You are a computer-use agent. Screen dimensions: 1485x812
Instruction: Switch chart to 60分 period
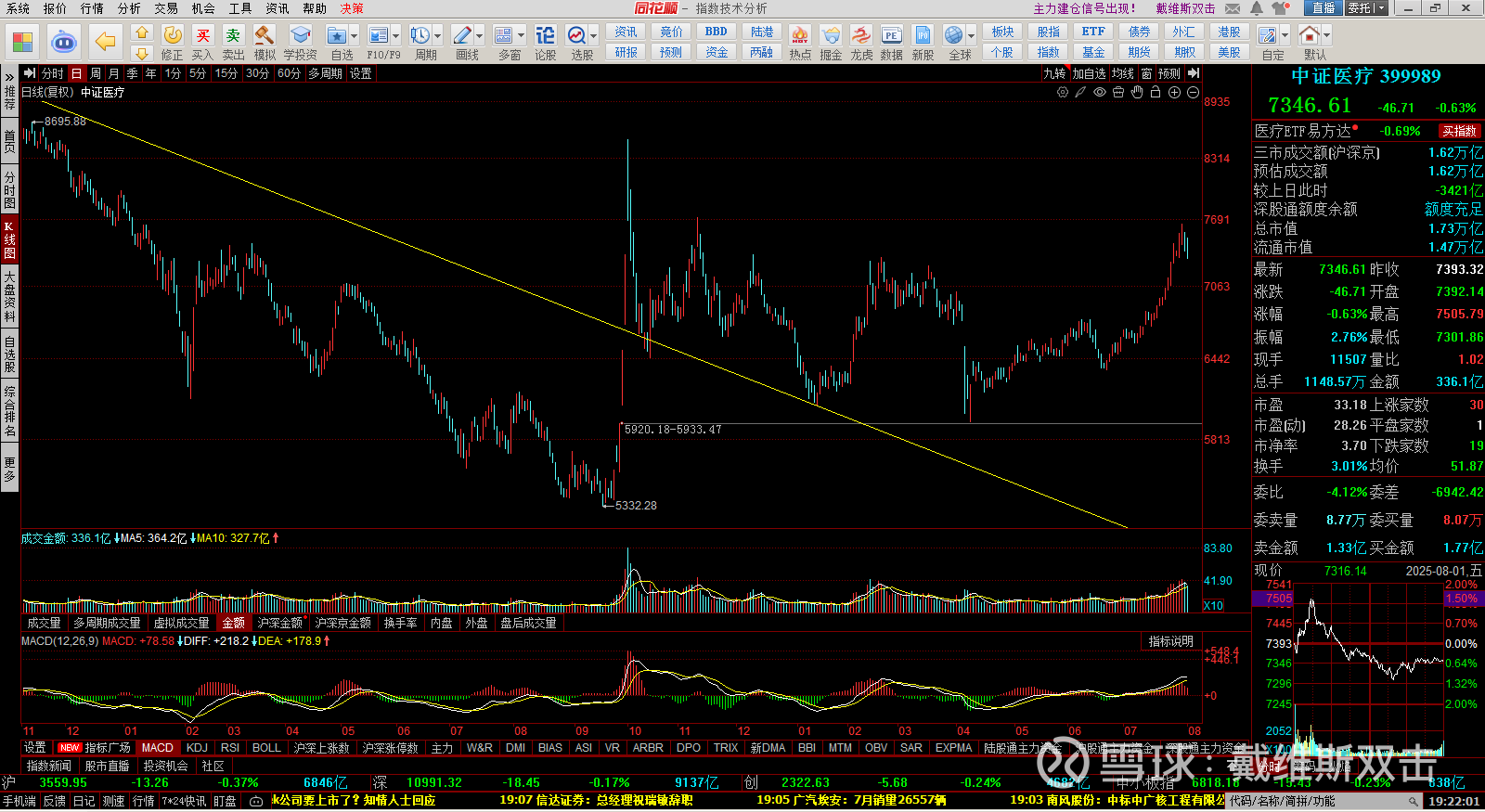click(x=289, y=73)
